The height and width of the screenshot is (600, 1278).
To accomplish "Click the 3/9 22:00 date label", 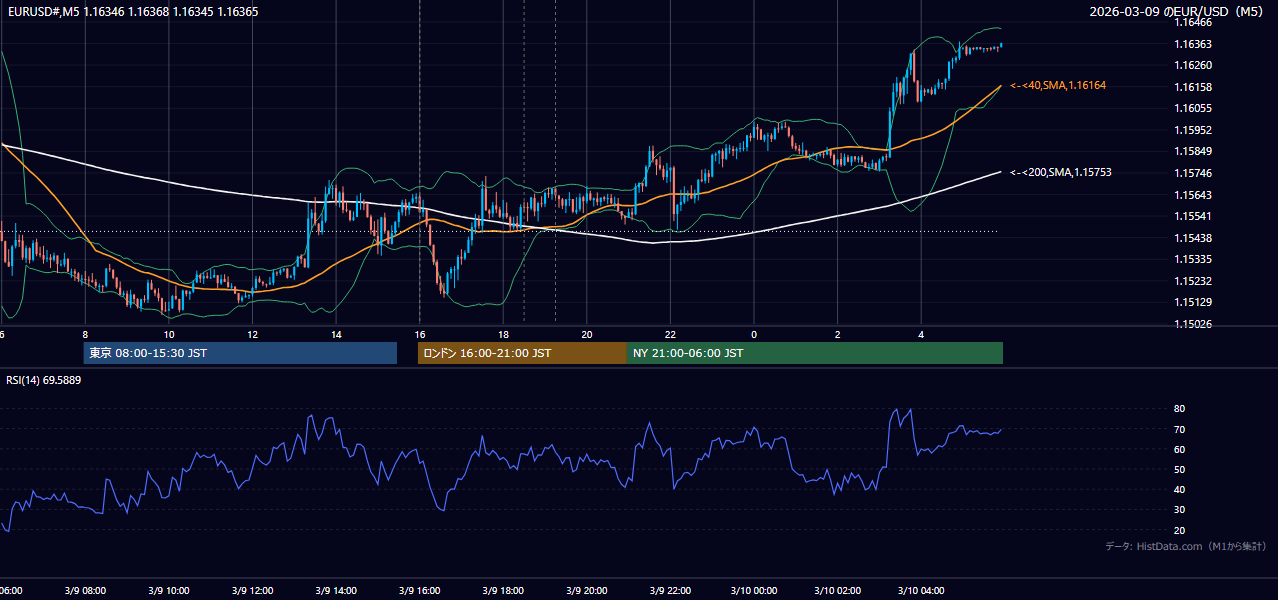I will [670, 591].
